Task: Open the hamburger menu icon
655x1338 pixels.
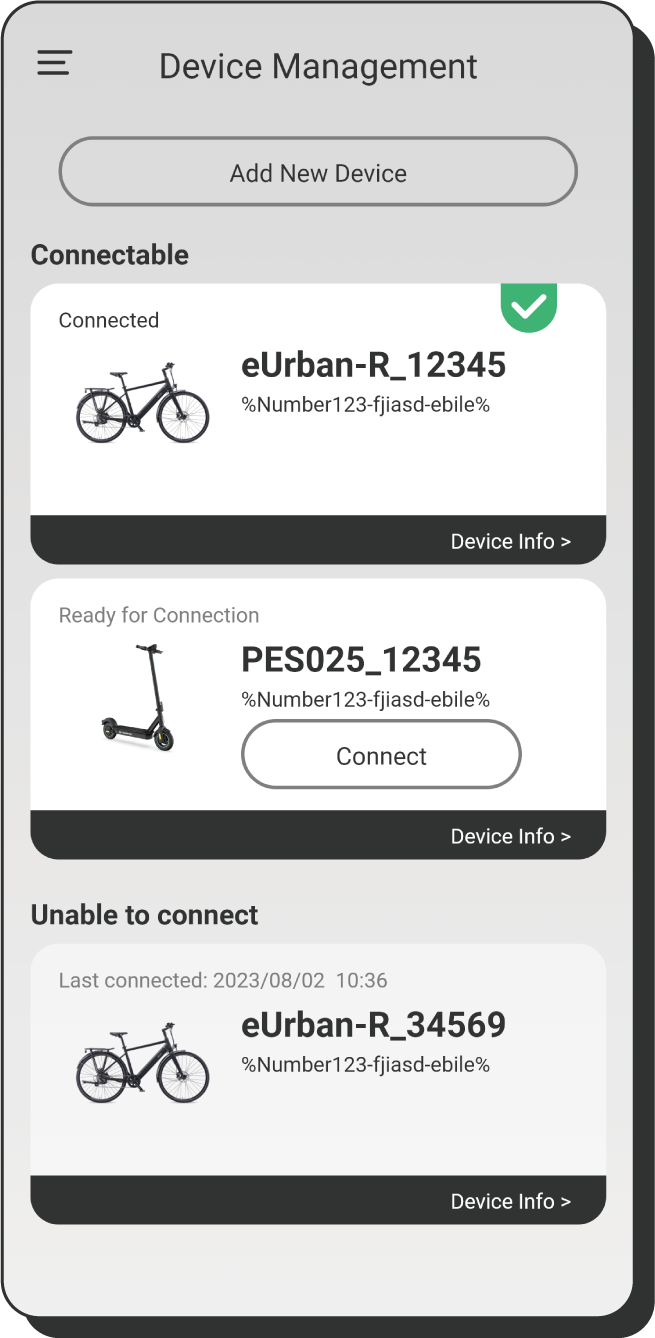Action: (55, 63)
